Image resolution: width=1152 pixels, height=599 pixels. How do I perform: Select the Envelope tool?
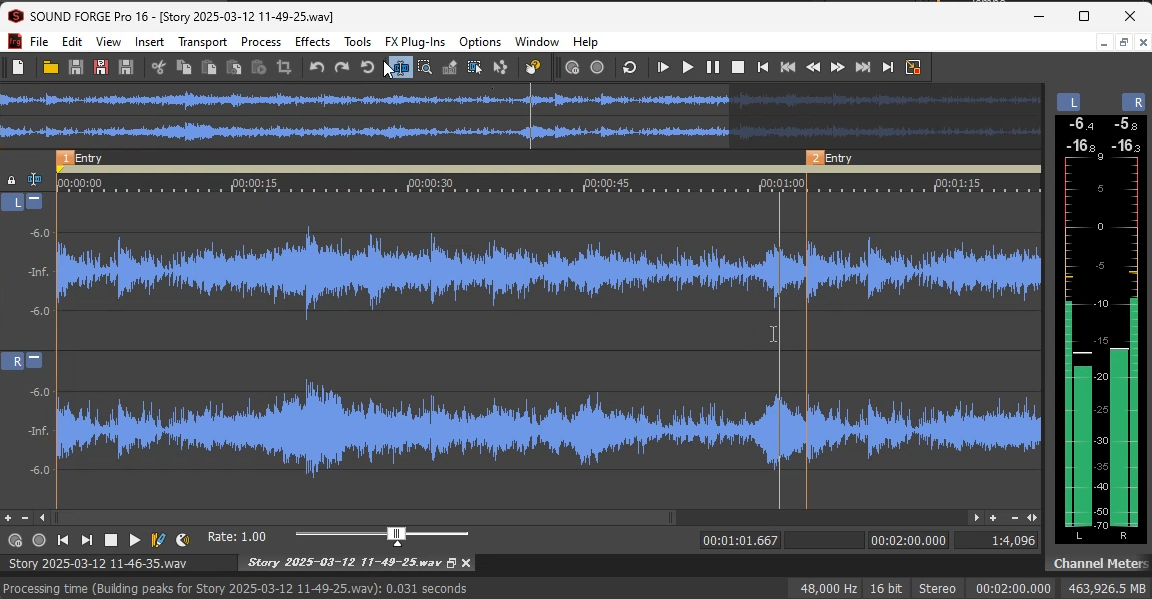tap(500, 68)
